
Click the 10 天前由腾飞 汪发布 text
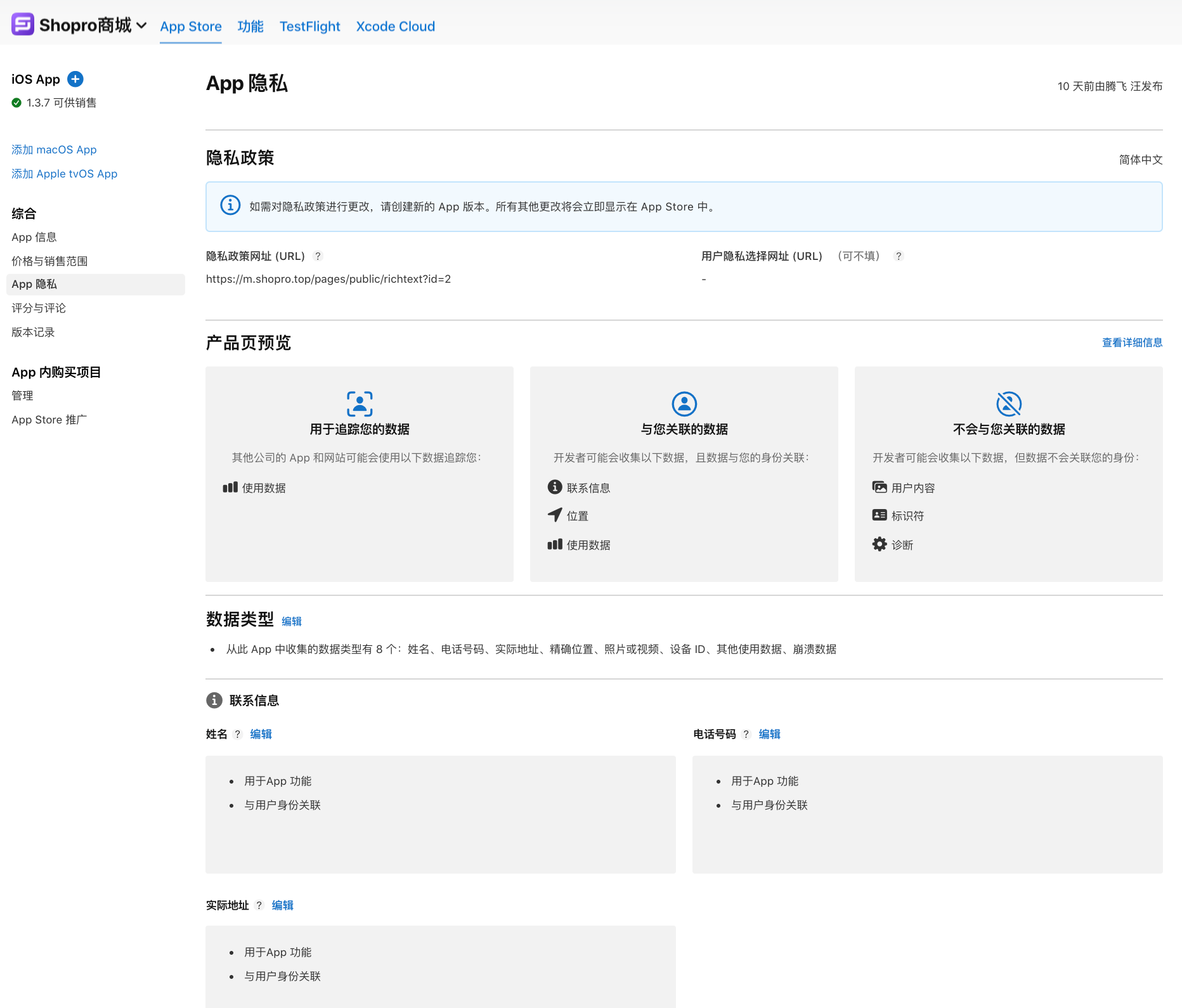(1110, 86)
